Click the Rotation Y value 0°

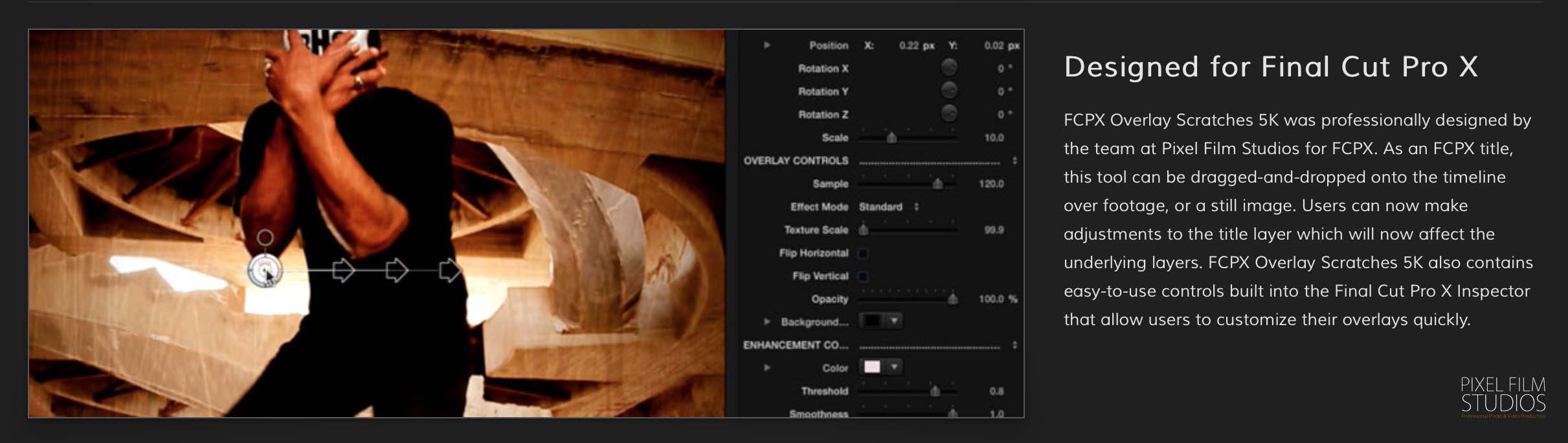[x=1005, y=91]
